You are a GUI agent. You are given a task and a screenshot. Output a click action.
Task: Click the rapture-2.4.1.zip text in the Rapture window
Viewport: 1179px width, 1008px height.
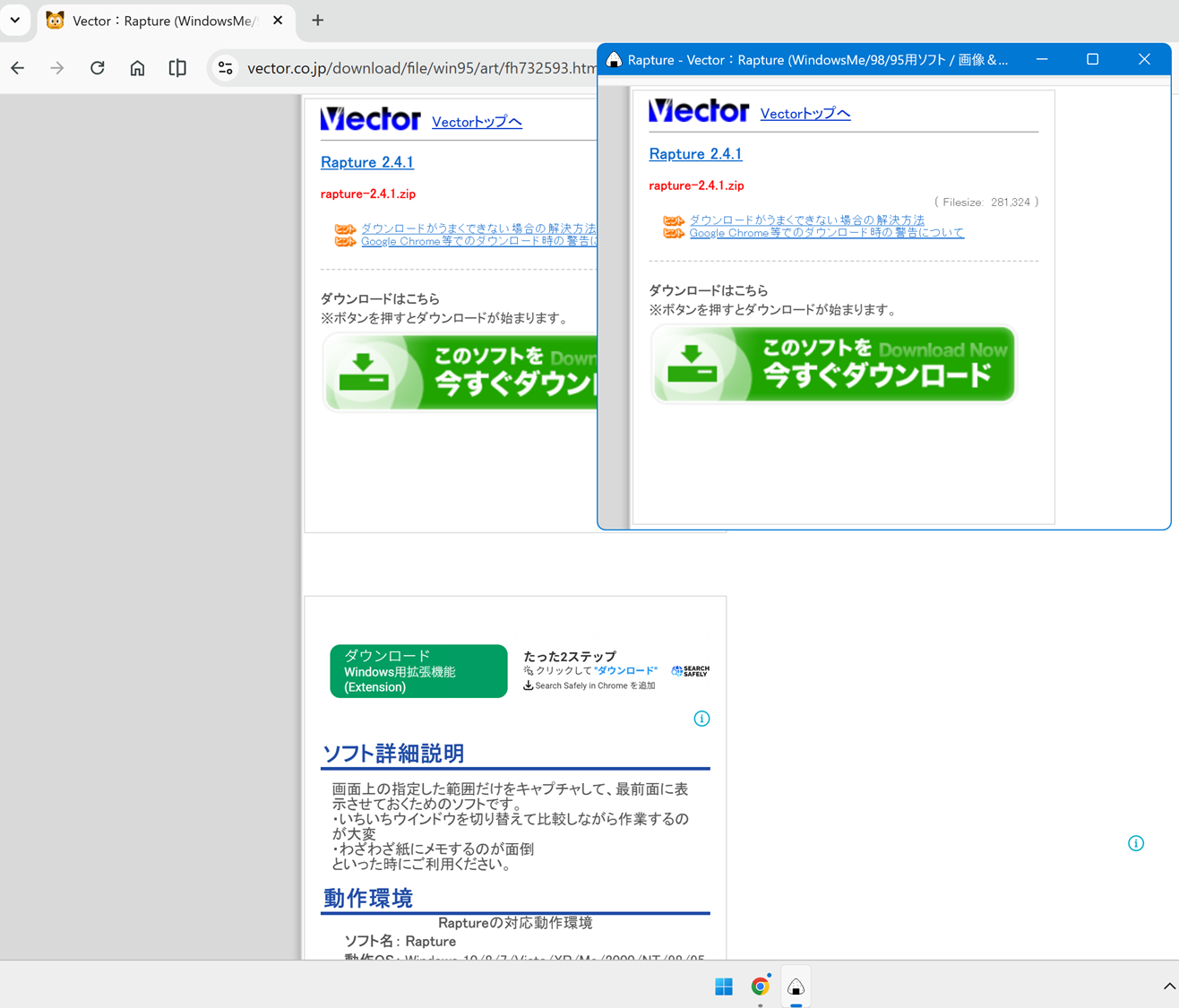coord(696,185)
